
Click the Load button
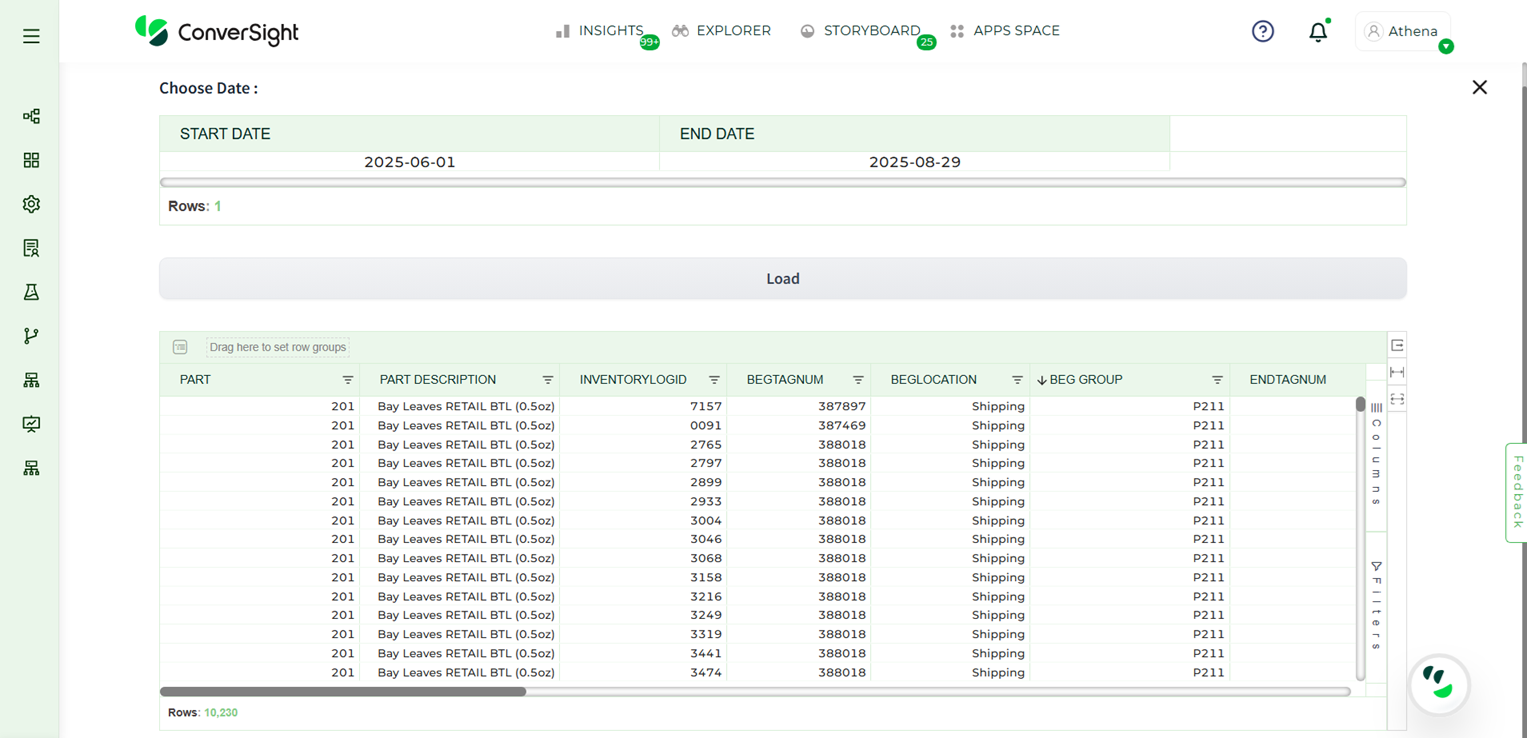(x=783, y=278)
